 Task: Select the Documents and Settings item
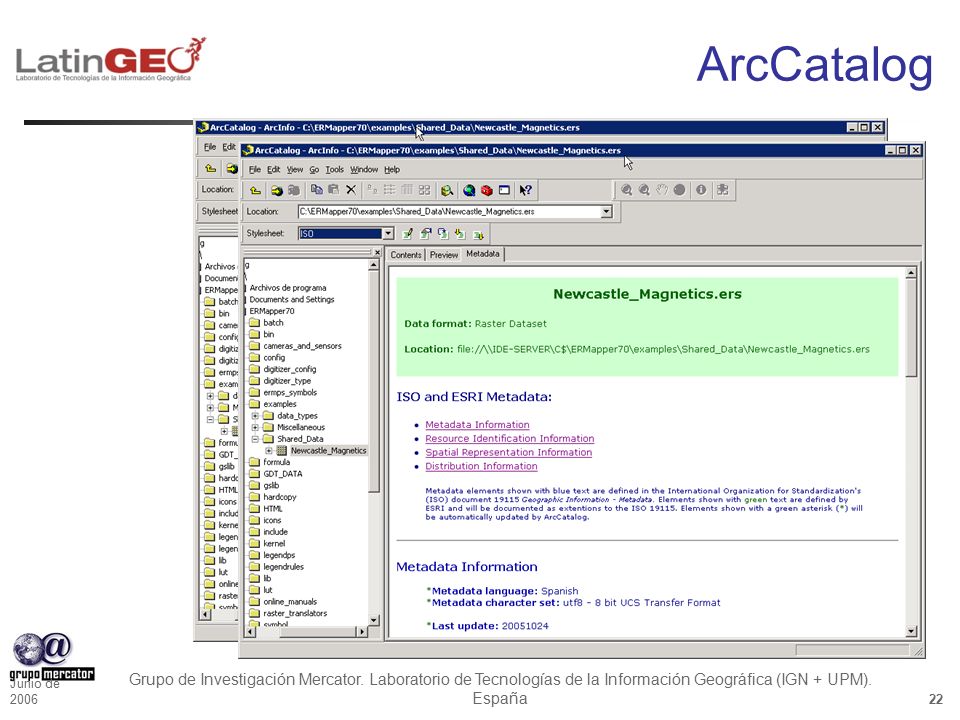[x=291, y=299]
